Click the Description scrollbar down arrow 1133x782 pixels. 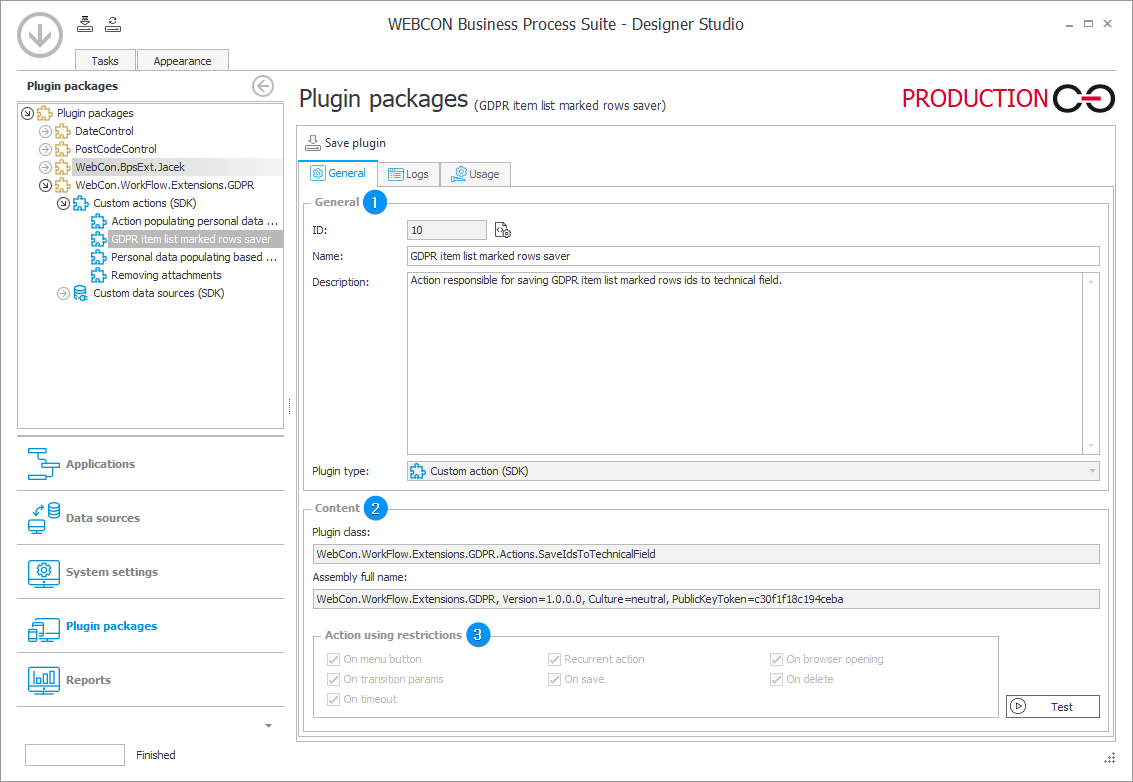tap(1091, 446)
